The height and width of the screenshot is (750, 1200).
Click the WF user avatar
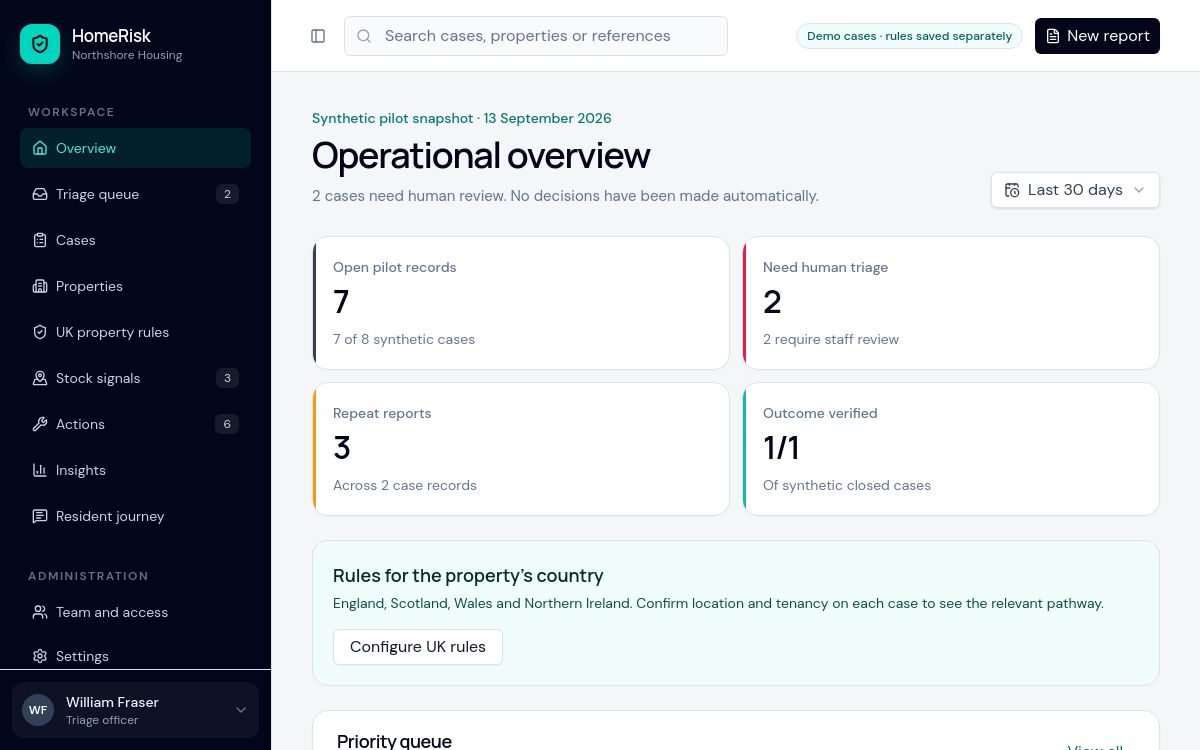[x=38, y=710]
